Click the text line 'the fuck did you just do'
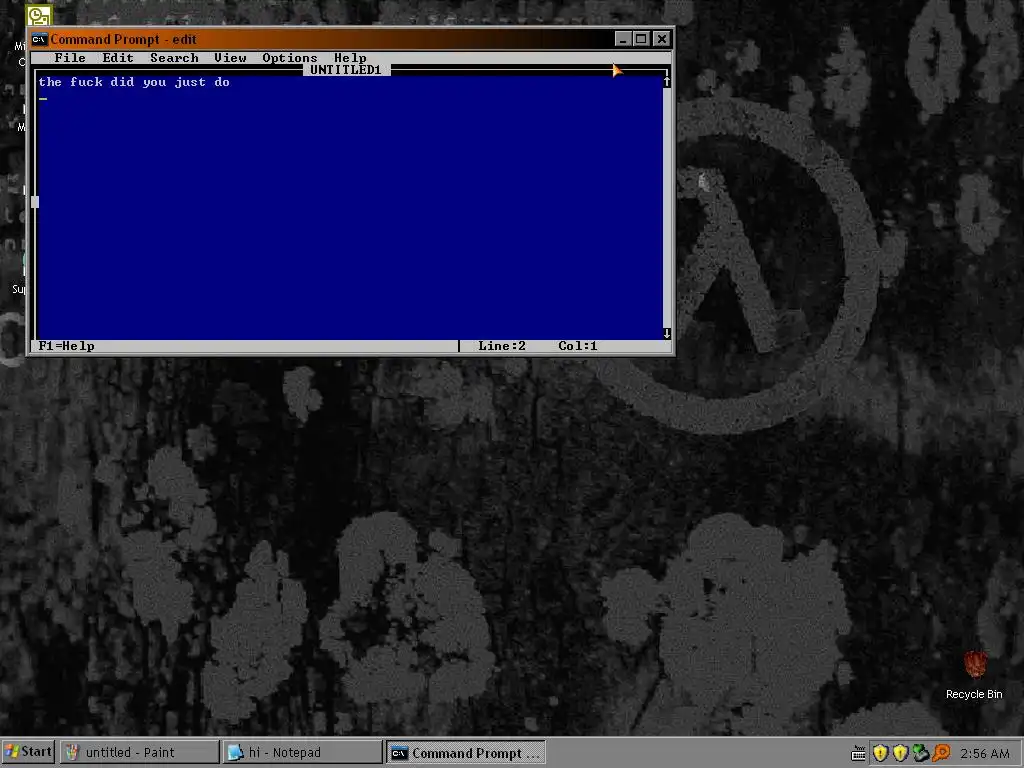The image size is (1024, 768). 134,82
